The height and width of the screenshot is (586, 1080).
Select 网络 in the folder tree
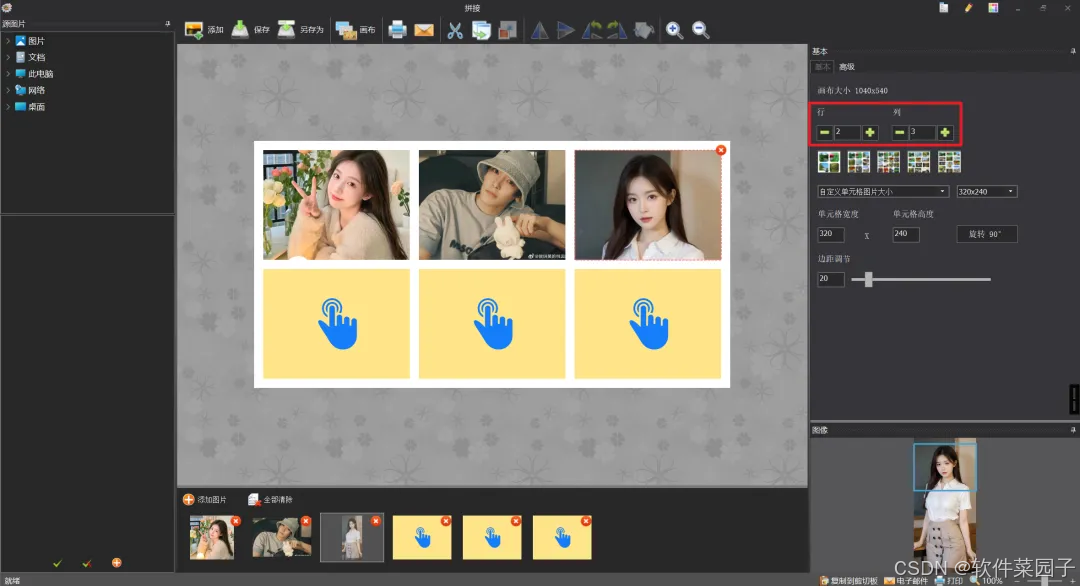tap(30, 90)
